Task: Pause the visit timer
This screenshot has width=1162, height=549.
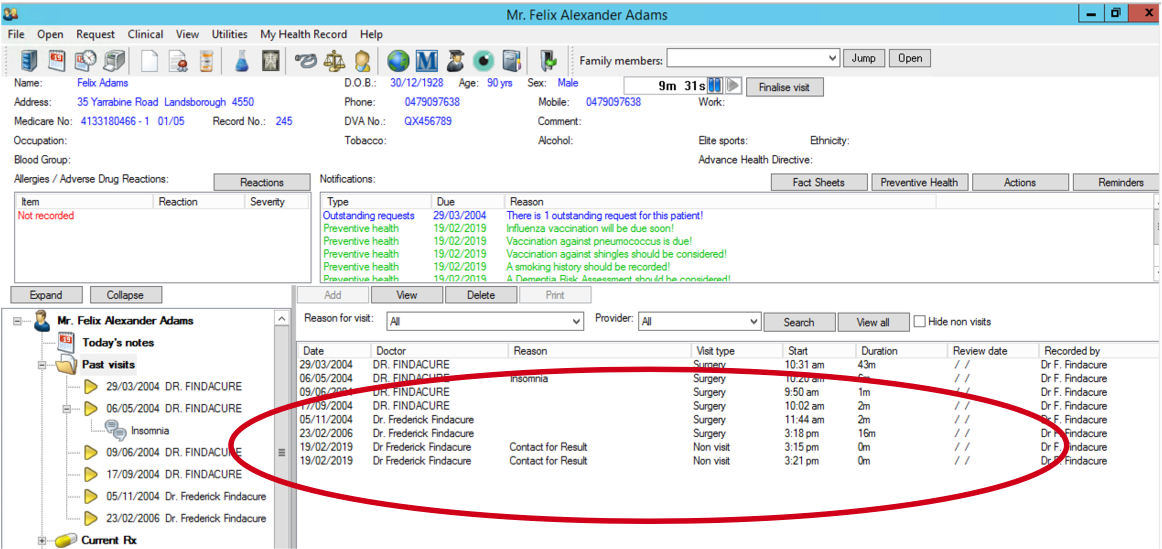Action: 715,86
